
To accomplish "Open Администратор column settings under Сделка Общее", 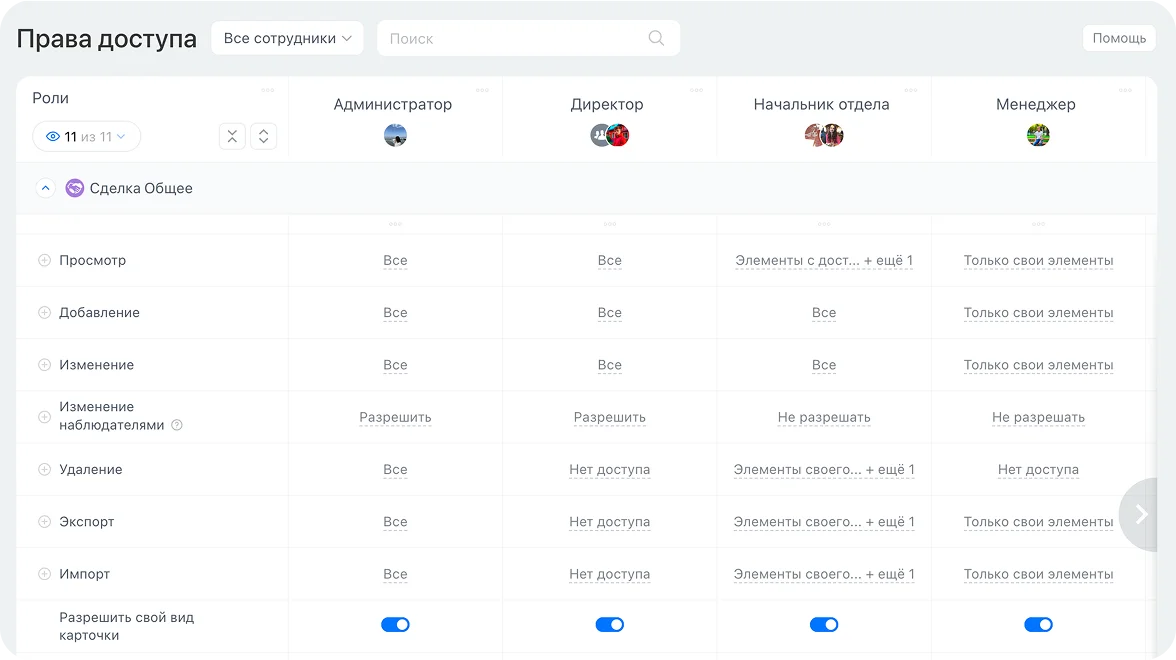I will (395, 224).
